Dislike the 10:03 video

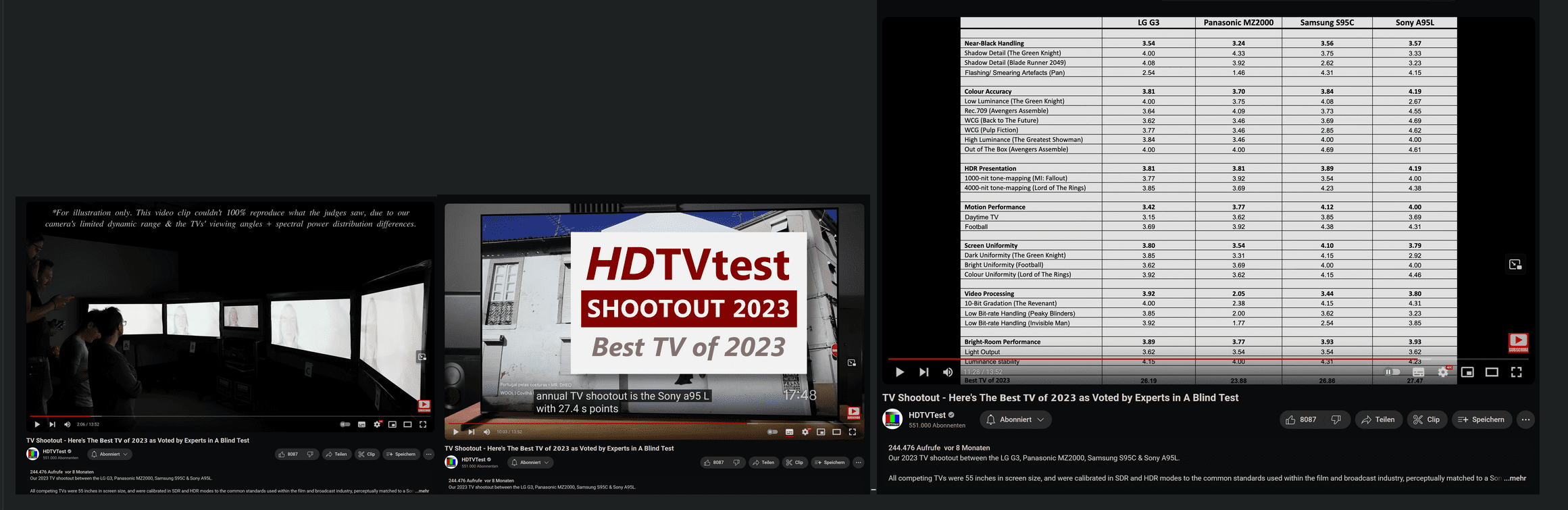tap(737, 463)
